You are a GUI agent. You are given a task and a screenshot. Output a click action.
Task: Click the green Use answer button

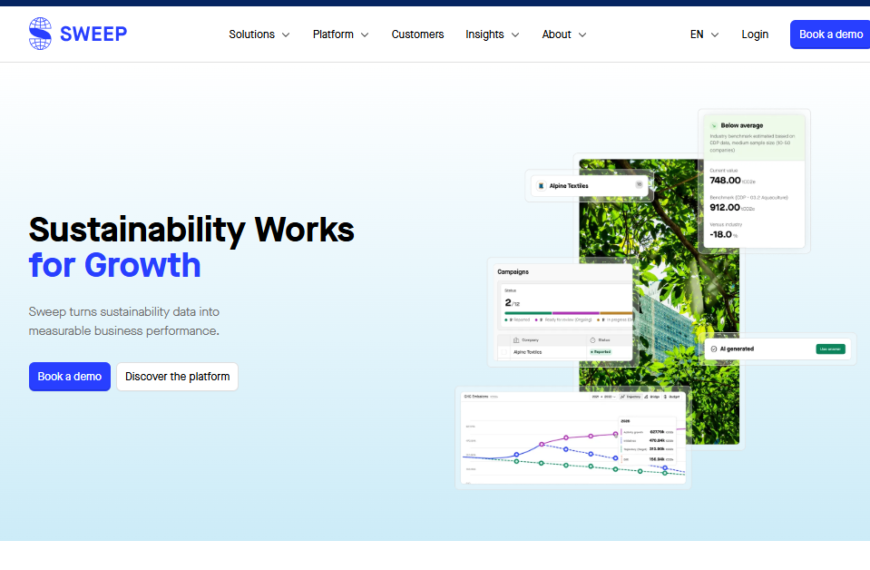click(x=831, y=349)
